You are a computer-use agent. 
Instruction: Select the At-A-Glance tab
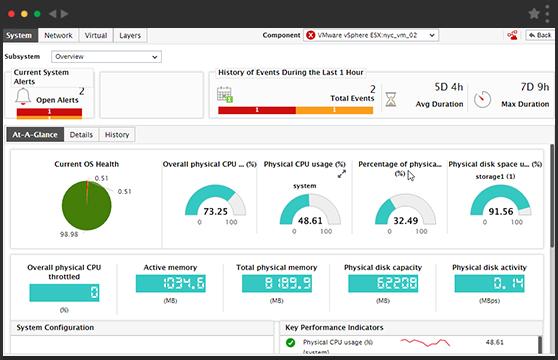click(35, 135)
